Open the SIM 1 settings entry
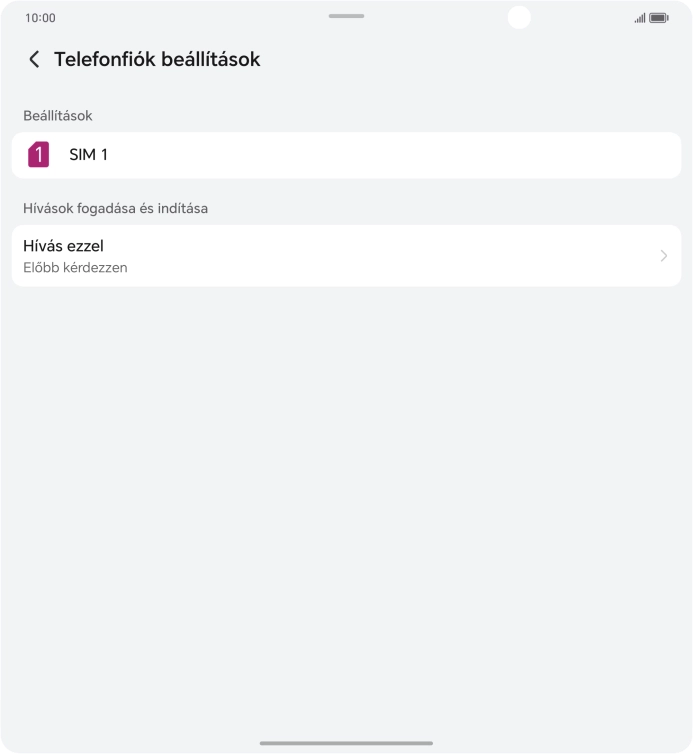The width and height of the screenshot is (693, 754). pos(88,155)
